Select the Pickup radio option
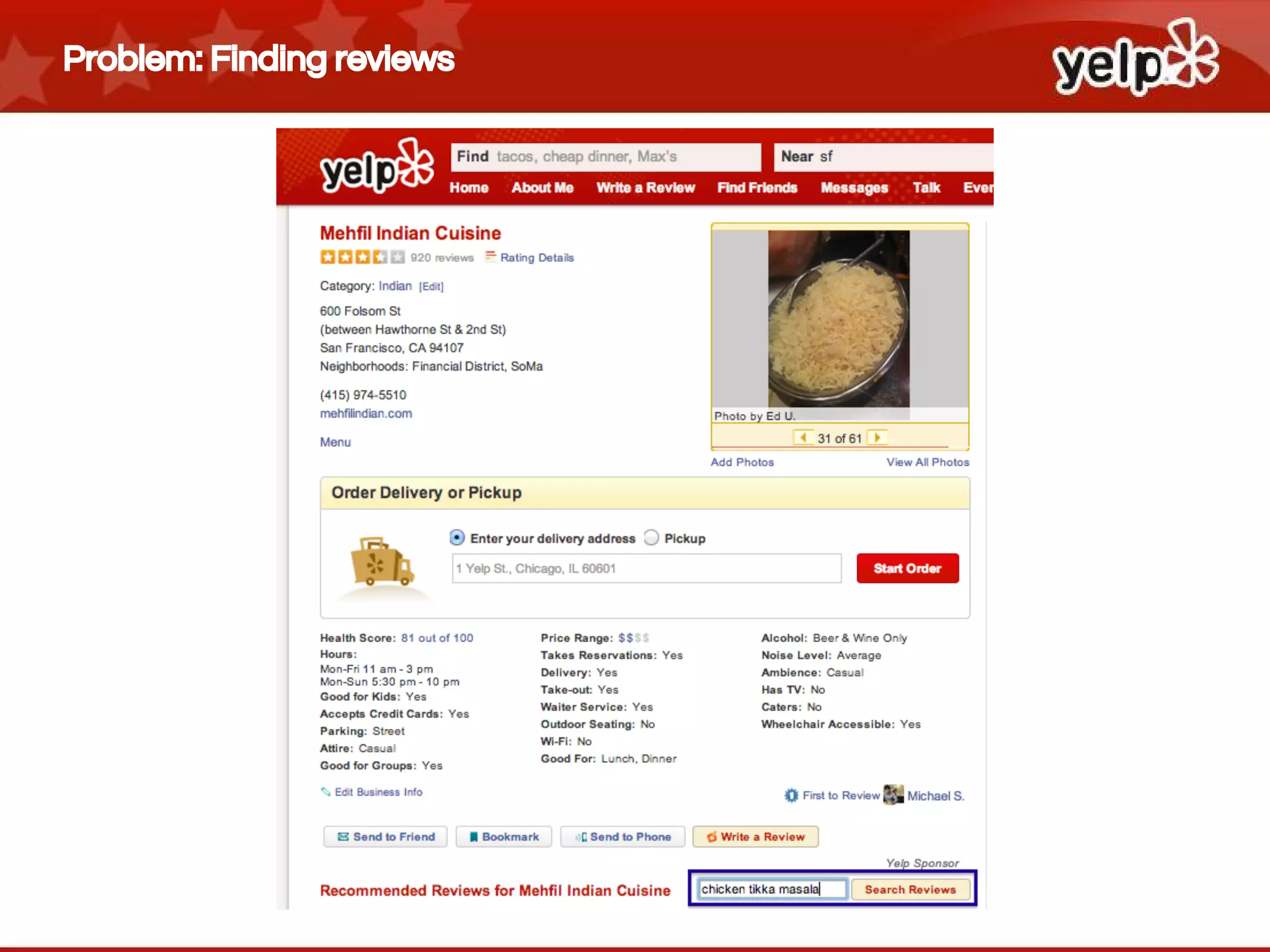1270x952 pixels. click(x=651, y=537)
